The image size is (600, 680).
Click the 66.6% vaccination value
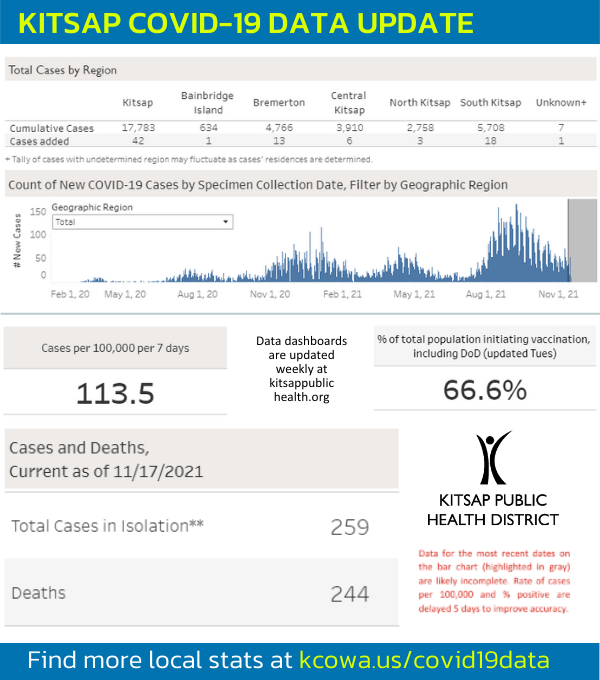point(485,390)
